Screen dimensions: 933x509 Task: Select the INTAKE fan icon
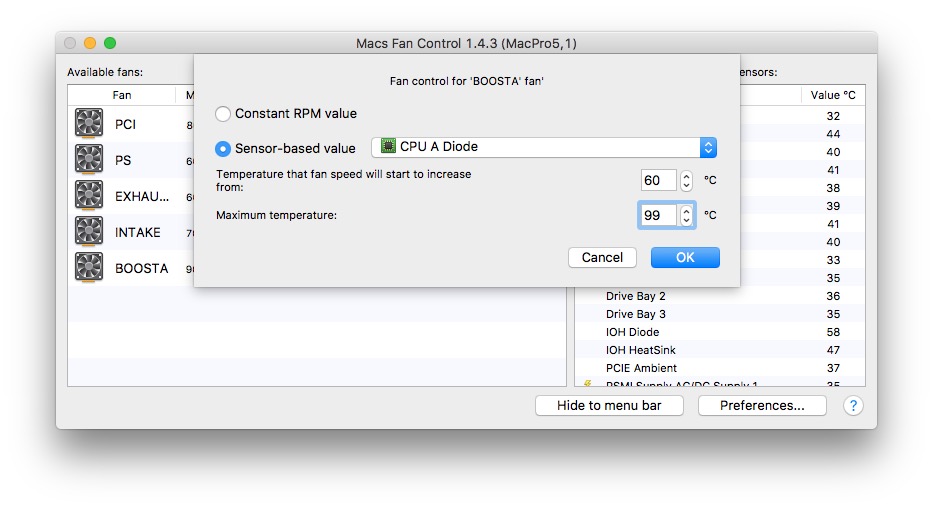tap(89, 231)
